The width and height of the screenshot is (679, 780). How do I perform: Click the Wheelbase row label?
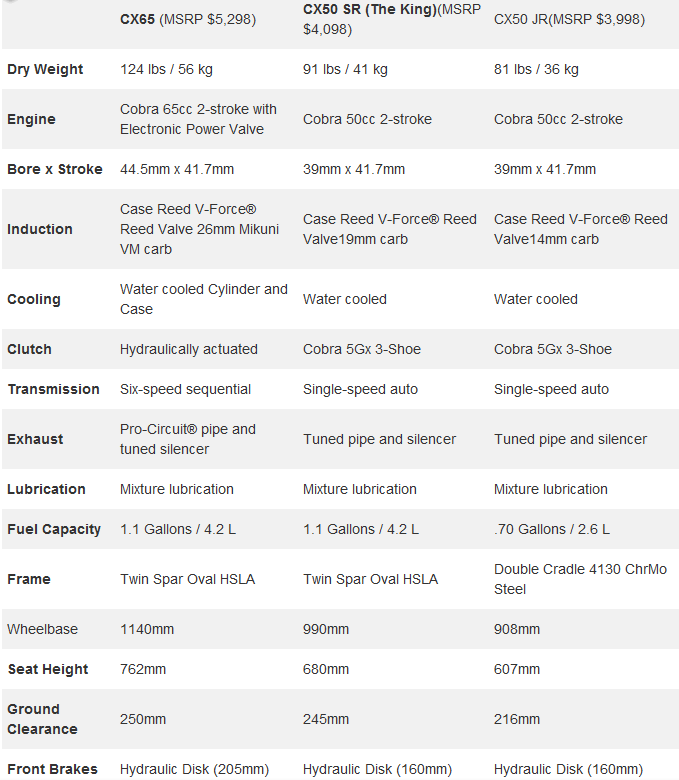[x=42, y=629]
